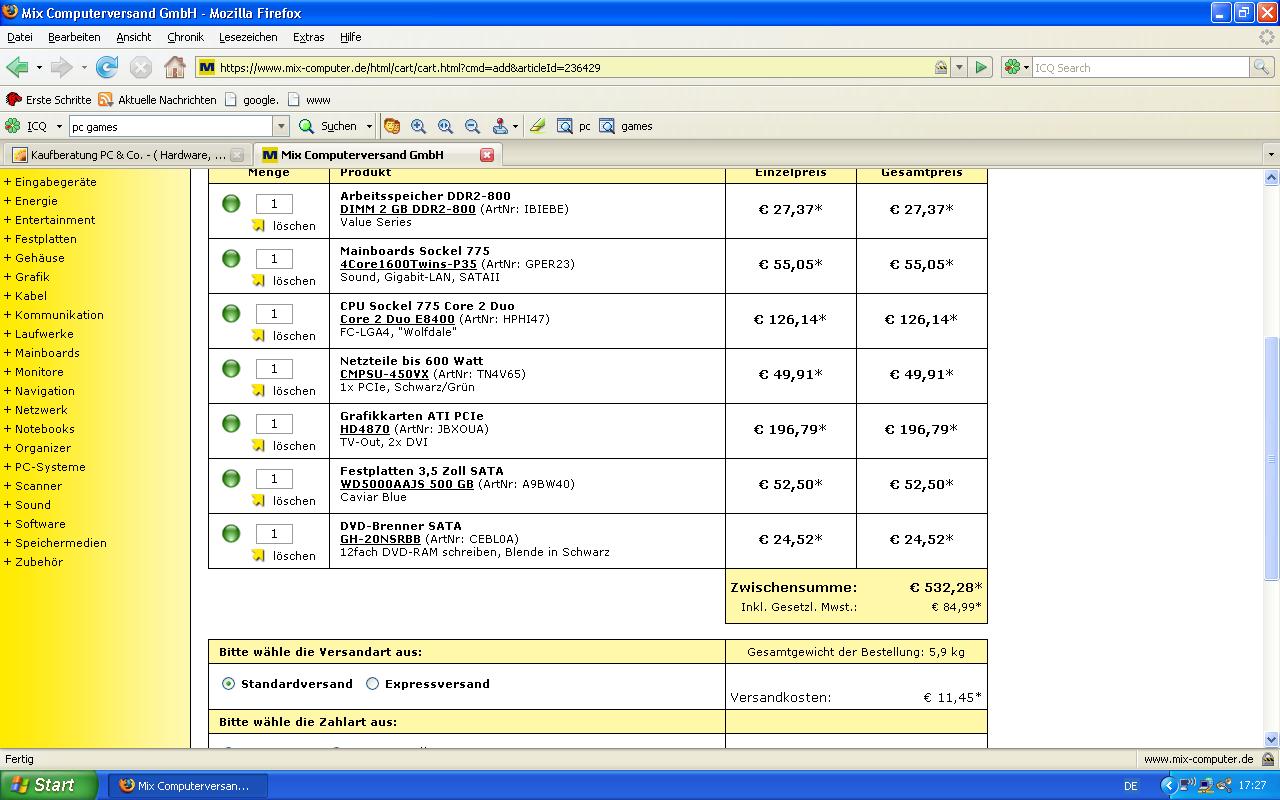Open the 'pc games' search field dropdown
The image size is (1280, 800).
[x=281, y=126]
